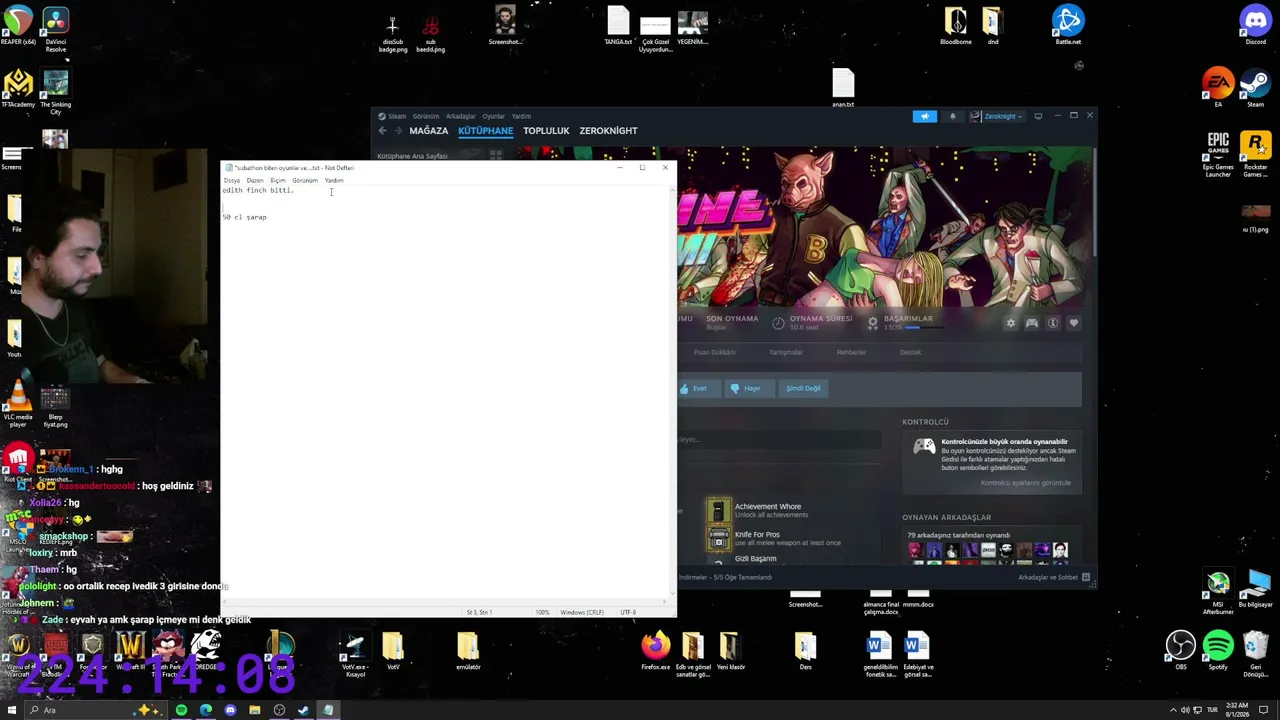Image resolution: width=1280 pixels, height=720 pixels.
Task: Switch to Notepad in the taskbar
Action: (328, 710)
